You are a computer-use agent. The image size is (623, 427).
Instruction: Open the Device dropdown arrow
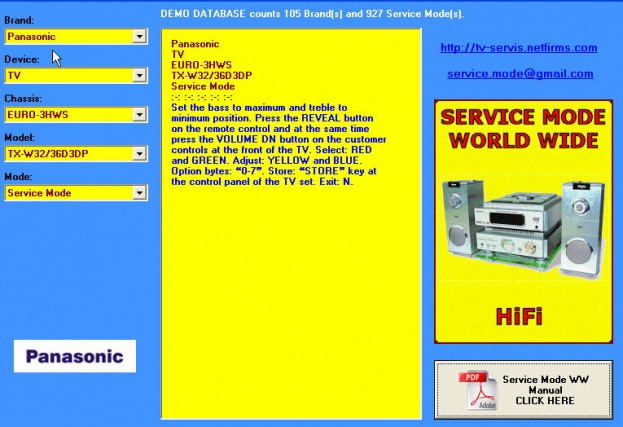pos(139,75)
